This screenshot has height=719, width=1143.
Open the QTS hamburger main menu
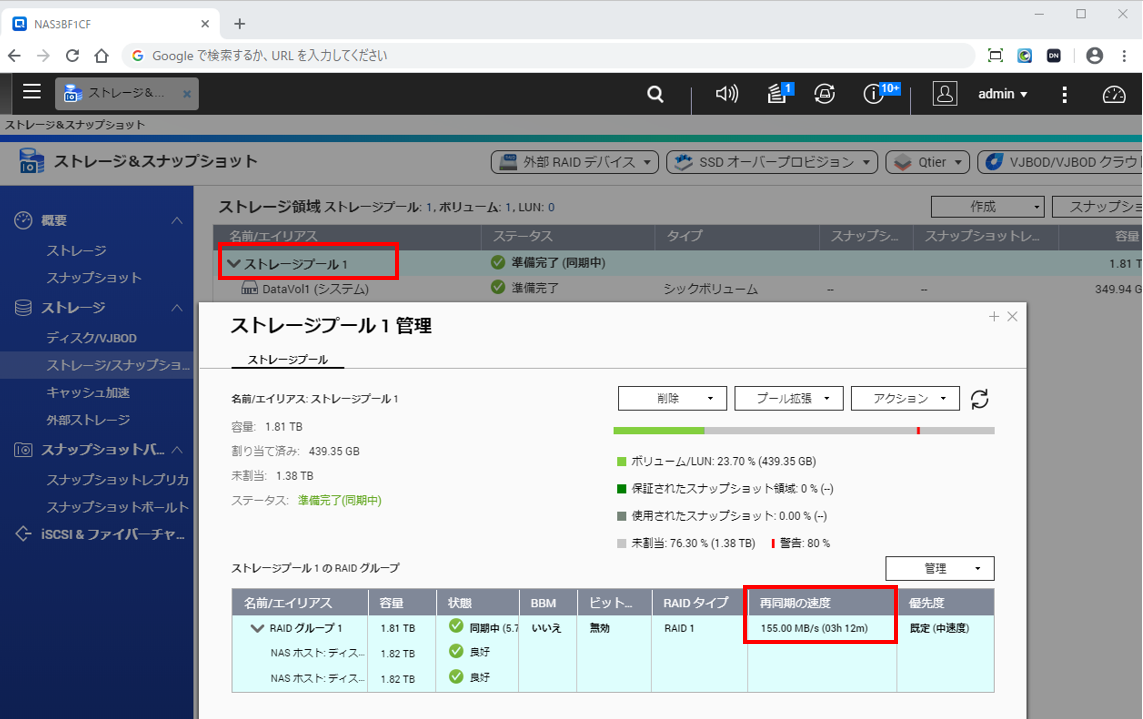coord(32,93)
